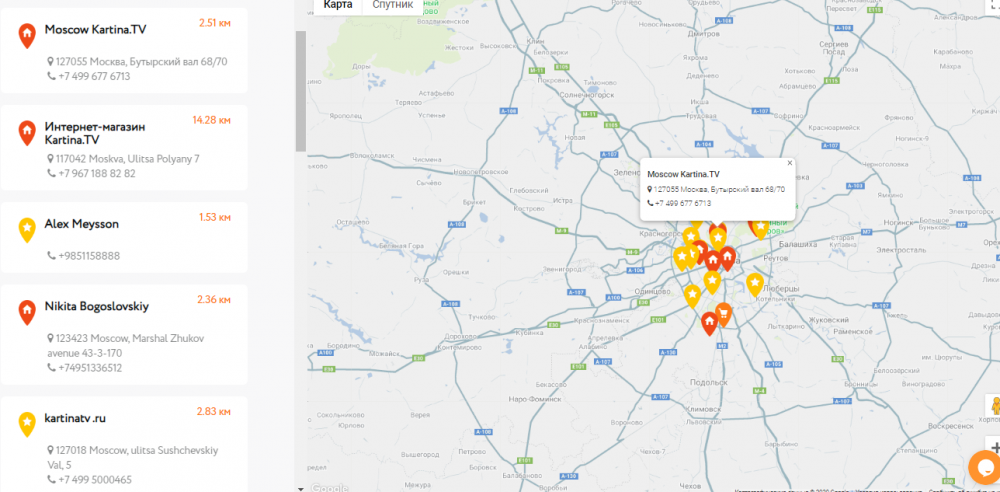
Task: Click Alex Meysson phone number +9851158888
Action: (89, 256)
